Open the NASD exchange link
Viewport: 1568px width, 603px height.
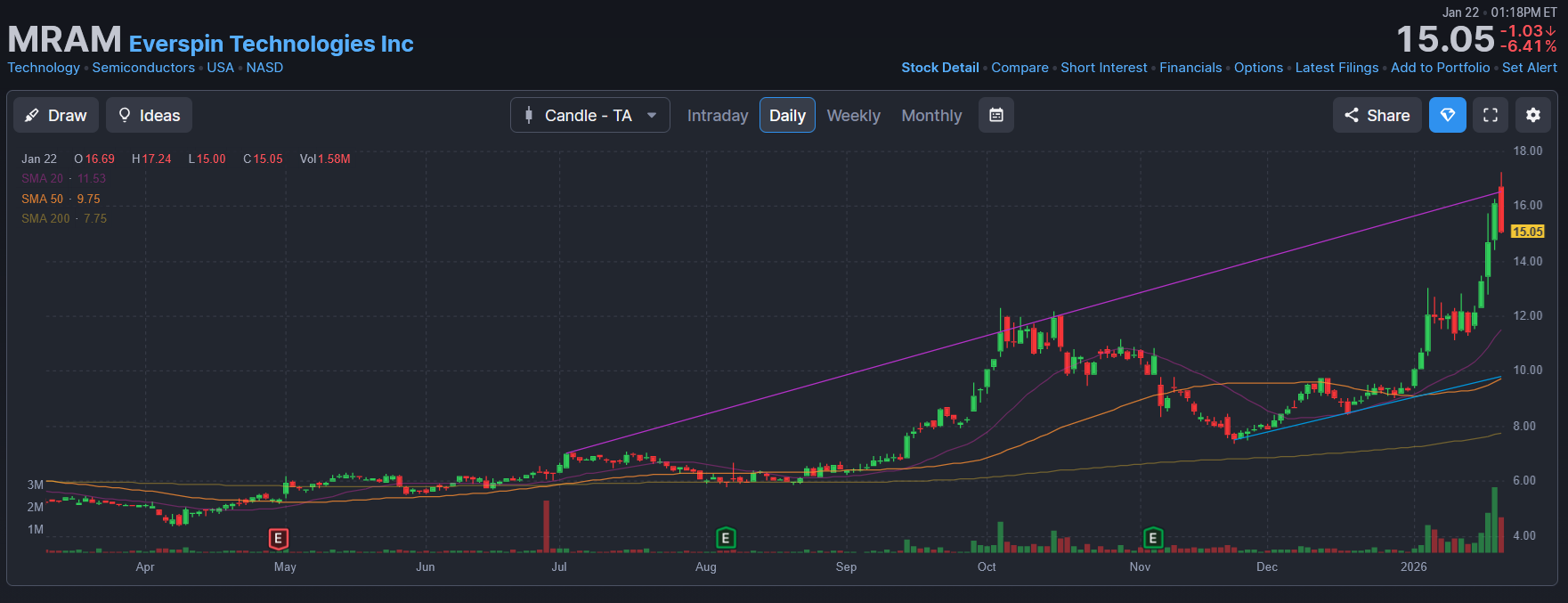264,68
